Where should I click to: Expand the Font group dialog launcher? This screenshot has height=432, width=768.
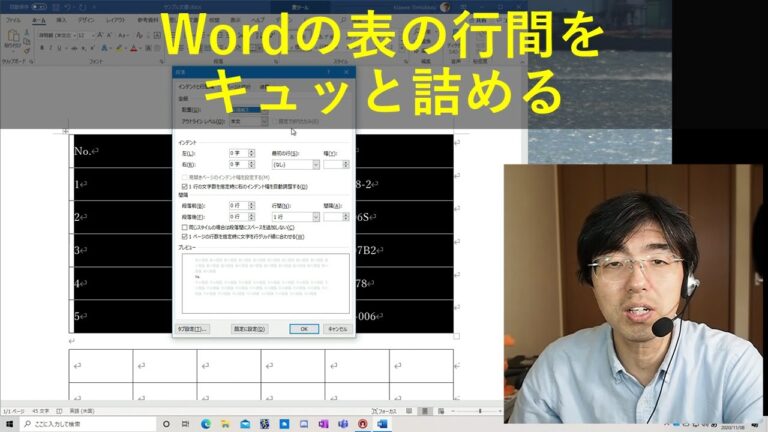click(162, 62)
